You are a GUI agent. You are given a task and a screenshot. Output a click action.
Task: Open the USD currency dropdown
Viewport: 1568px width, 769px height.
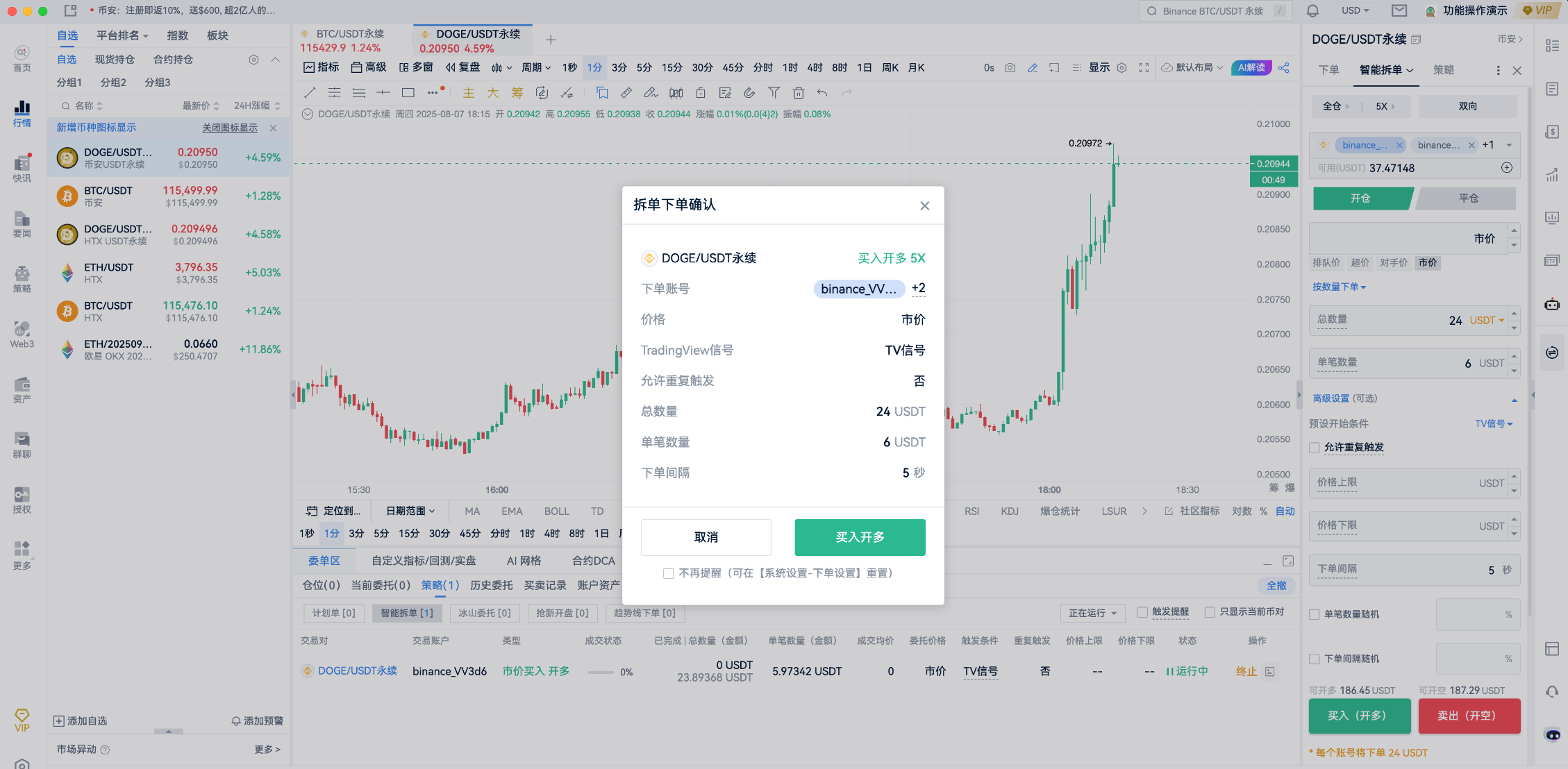1356,10
